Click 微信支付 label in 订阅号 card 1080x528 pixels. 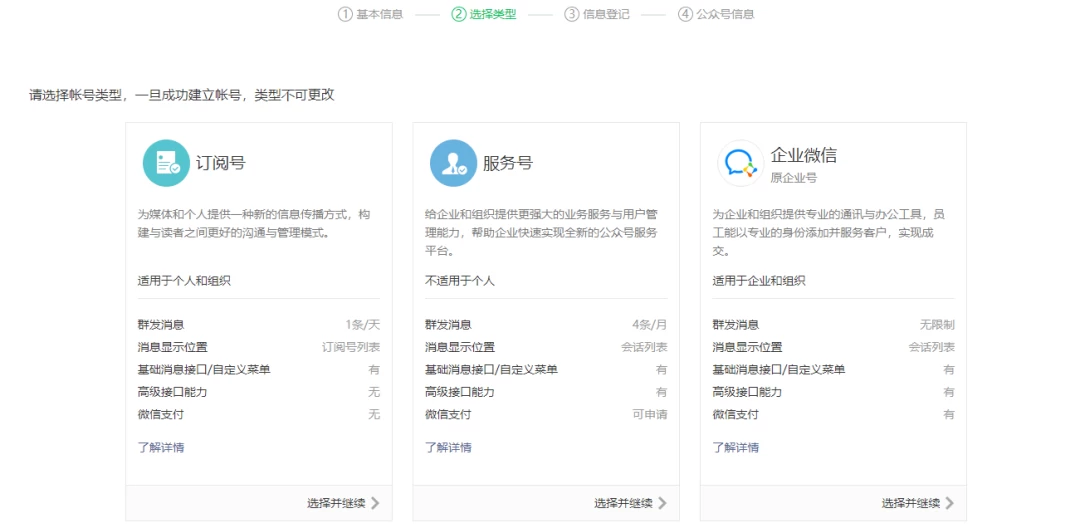click(x=160, y=414)
